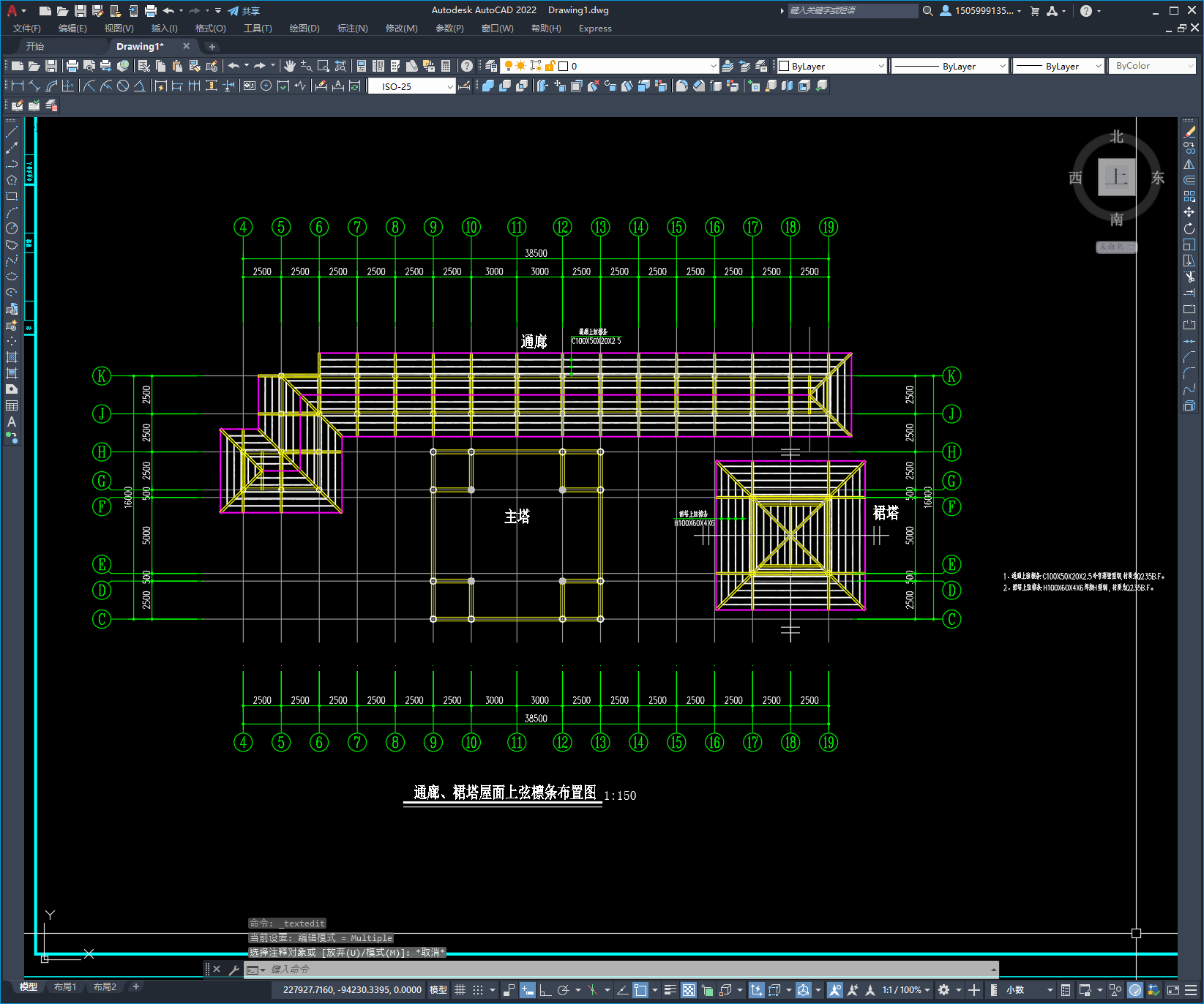Select the Rotate tool in the modify toolbar

1189,228
